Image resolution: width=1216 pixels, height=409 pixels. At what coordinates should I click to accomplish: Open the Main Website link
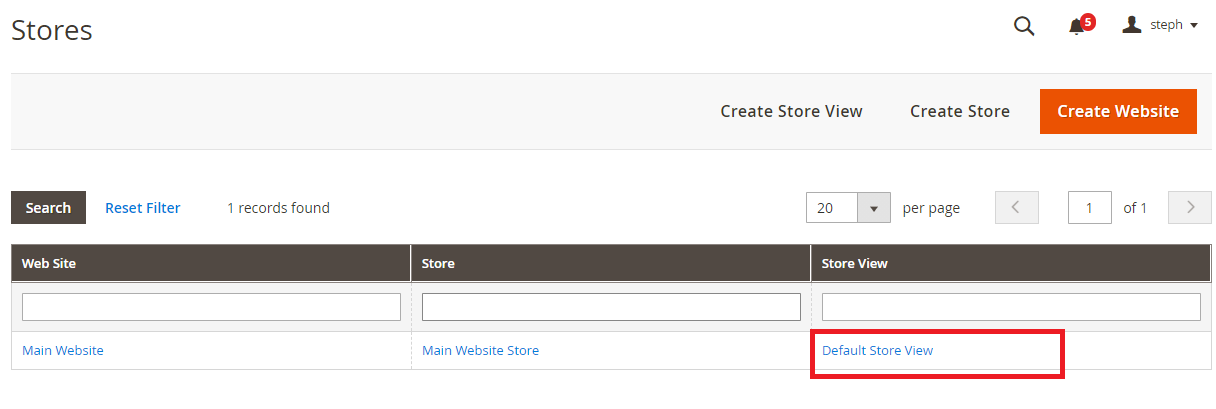[63, 350]
